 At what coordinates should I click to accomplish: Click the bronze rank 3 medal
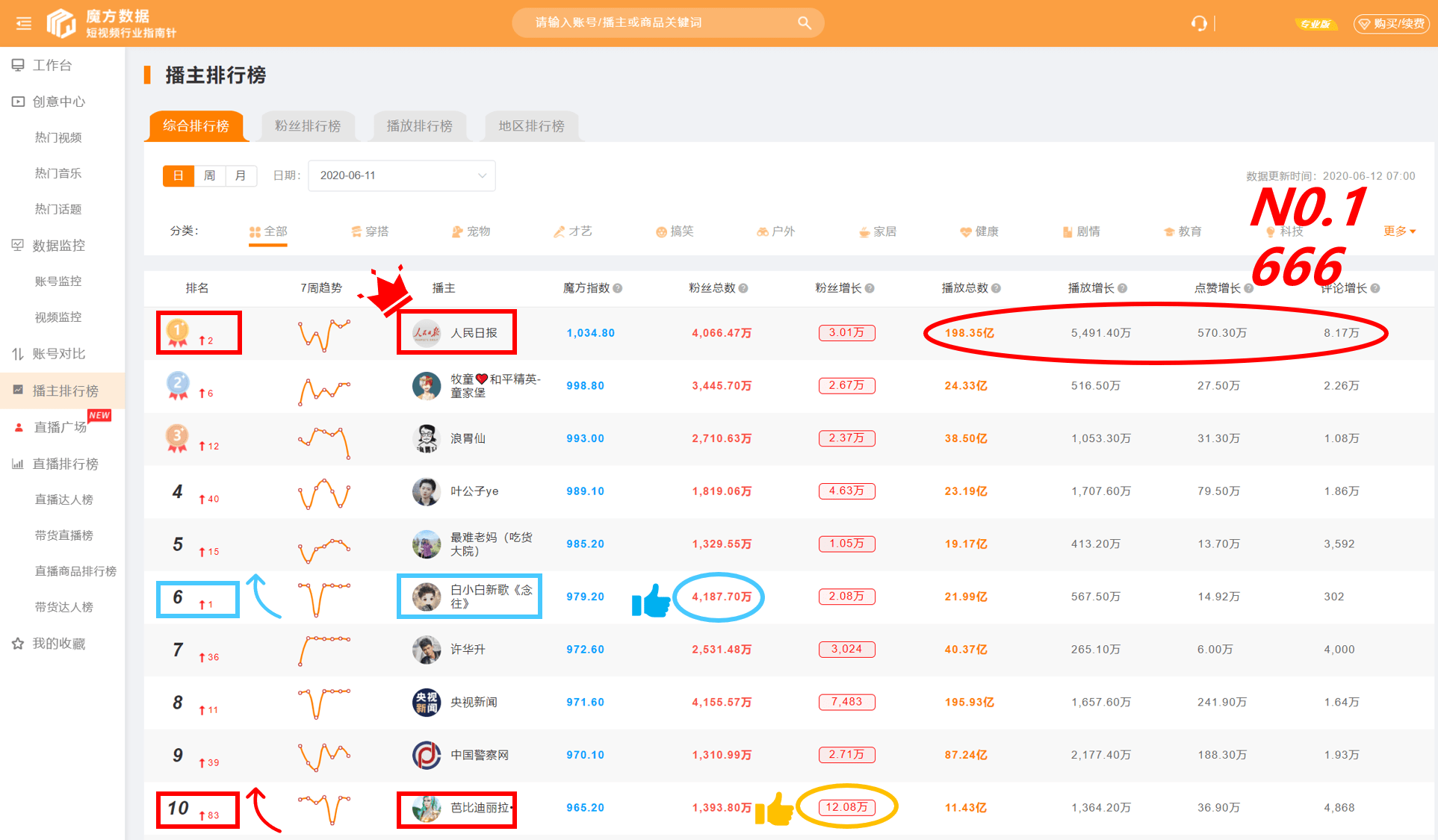[x=177, y=438]
